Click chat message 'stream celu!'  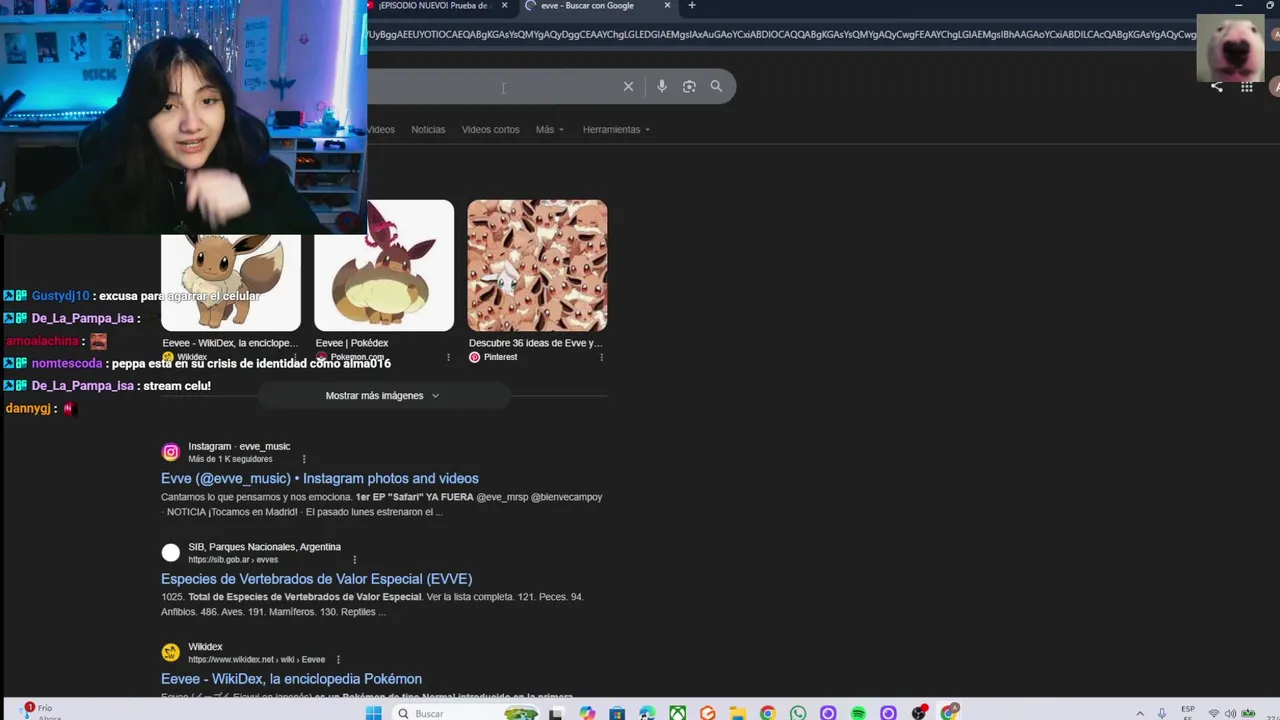(x=177, y=386)
